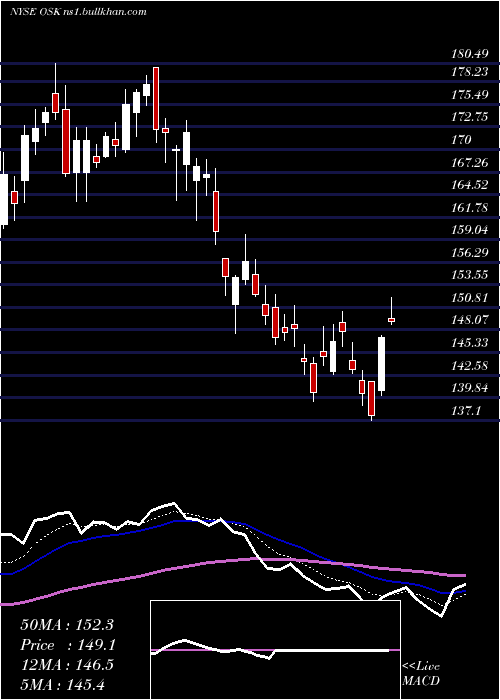The width and height of the screenshot is (500, 700).
Task: Click the 159.04 price label
Action: (x=470, y=230)
